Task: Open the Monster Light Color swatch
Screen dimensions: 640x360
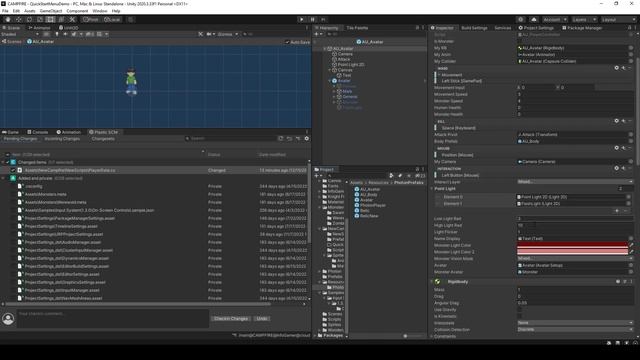Action: tap(572, 245)
